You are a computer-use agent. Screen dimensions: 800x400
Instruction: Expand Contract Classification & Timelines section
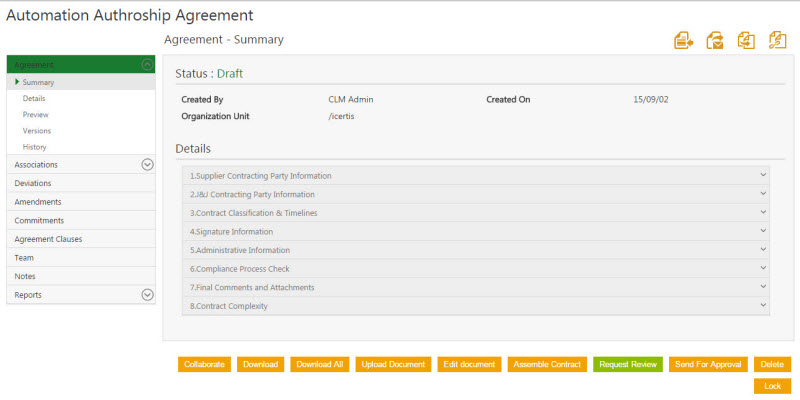tap(476, 213)
